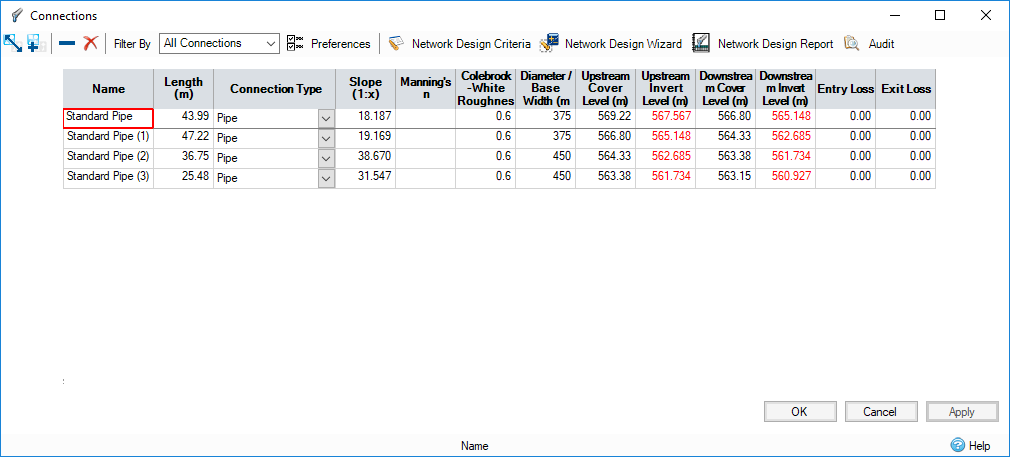The image size is (1010, 457).
Task: Click the Audit magnifier icon
Action: coord(852,43)
